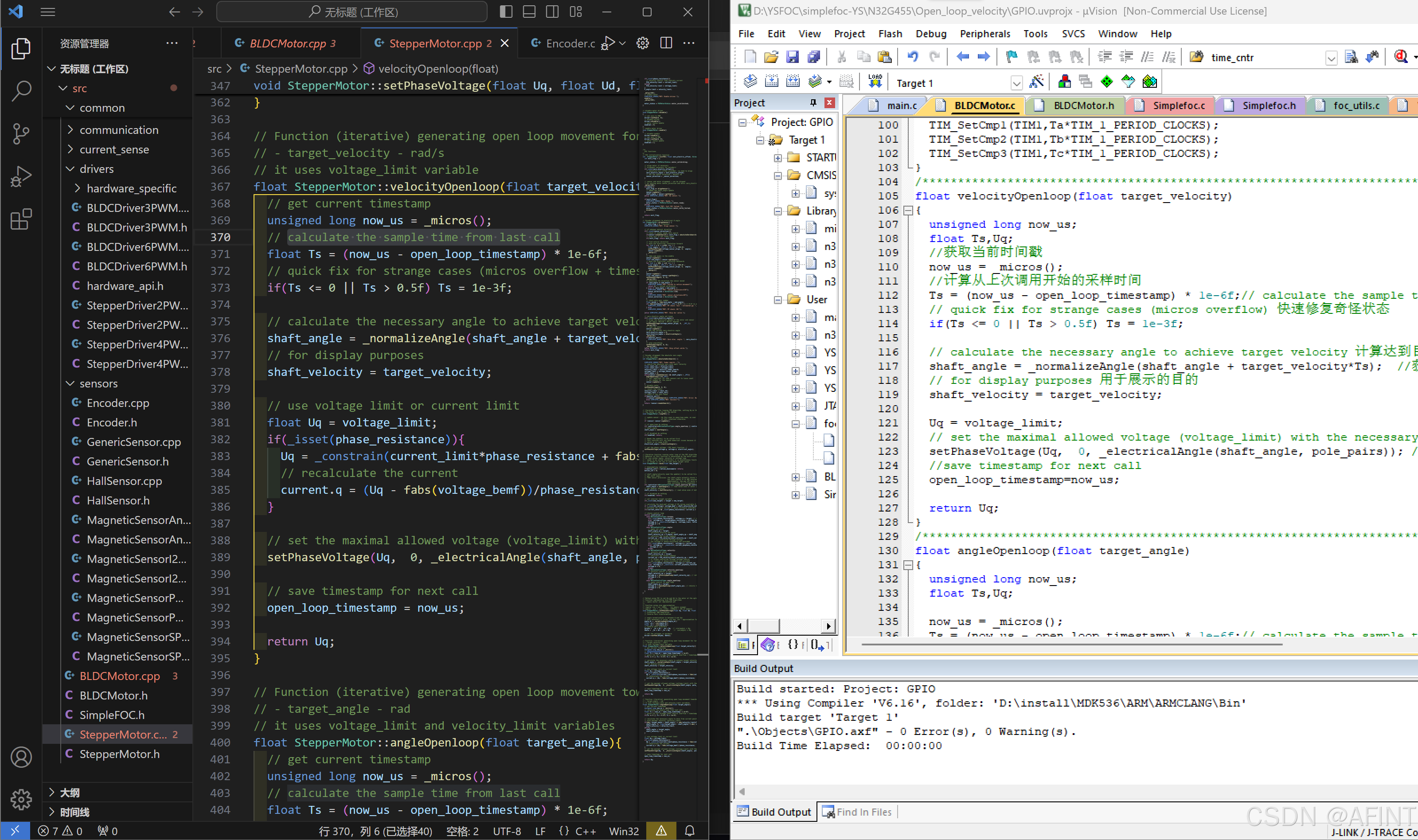
Task: Click Build target icon in µVision
Action: (771, 82)
